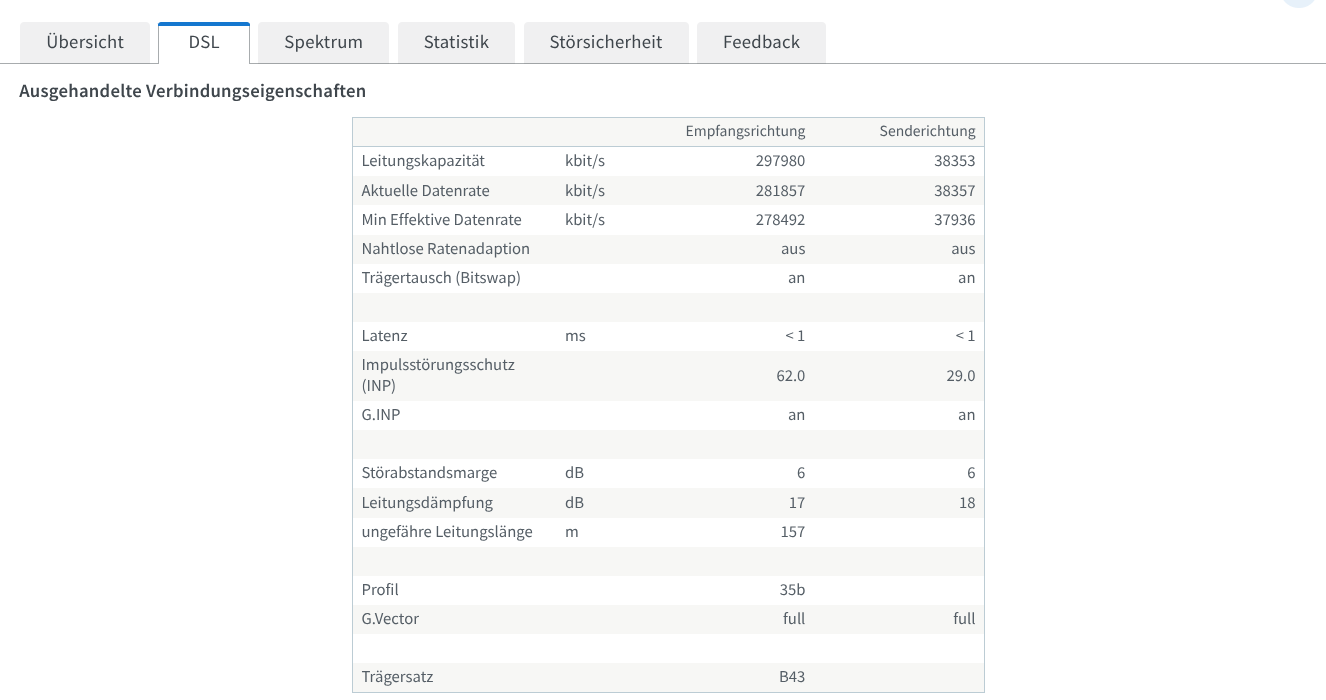
Task: Click the Trägertausch (Bitswap) label
Action: [441, 278]
